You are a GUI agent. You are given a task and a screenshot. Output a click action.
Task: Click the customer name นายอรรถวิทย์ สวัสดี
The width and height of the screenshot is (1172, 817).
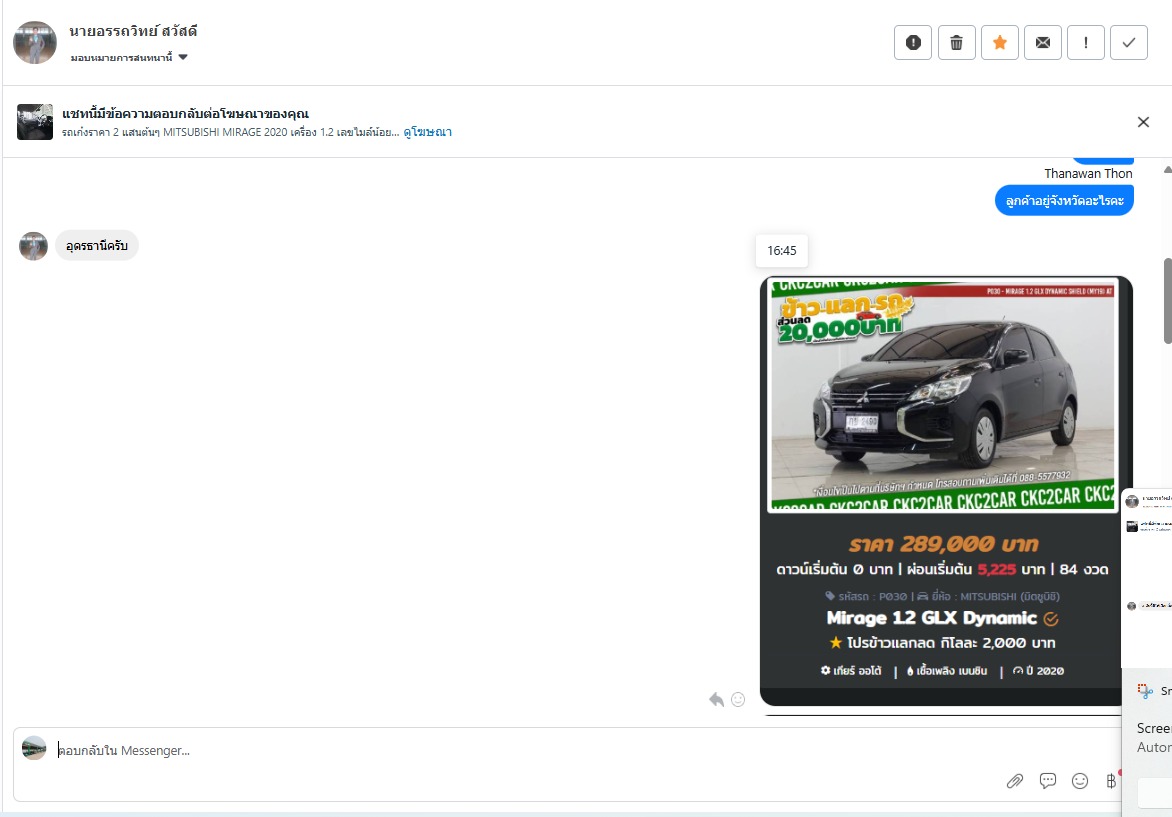[x=133, y=31]
